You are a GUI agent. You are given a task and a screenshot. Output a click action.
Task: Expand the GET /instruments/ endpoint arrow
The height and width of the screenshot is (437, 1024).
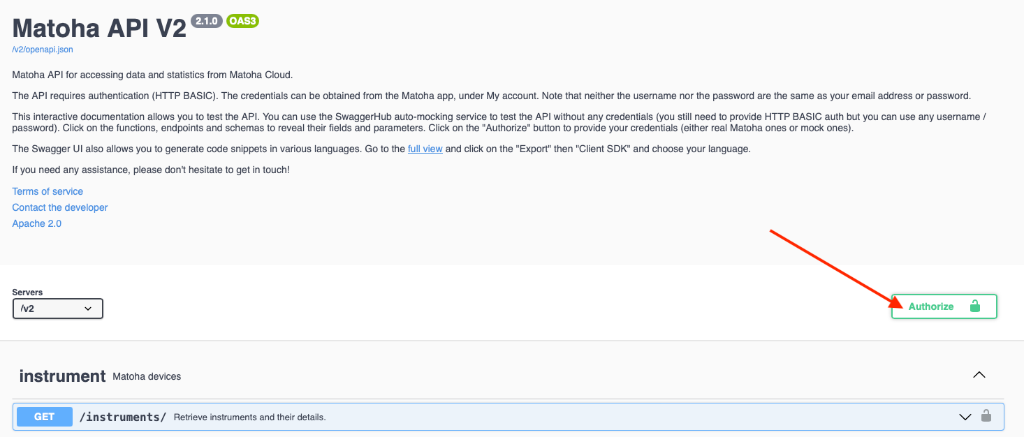coord(965,416)
